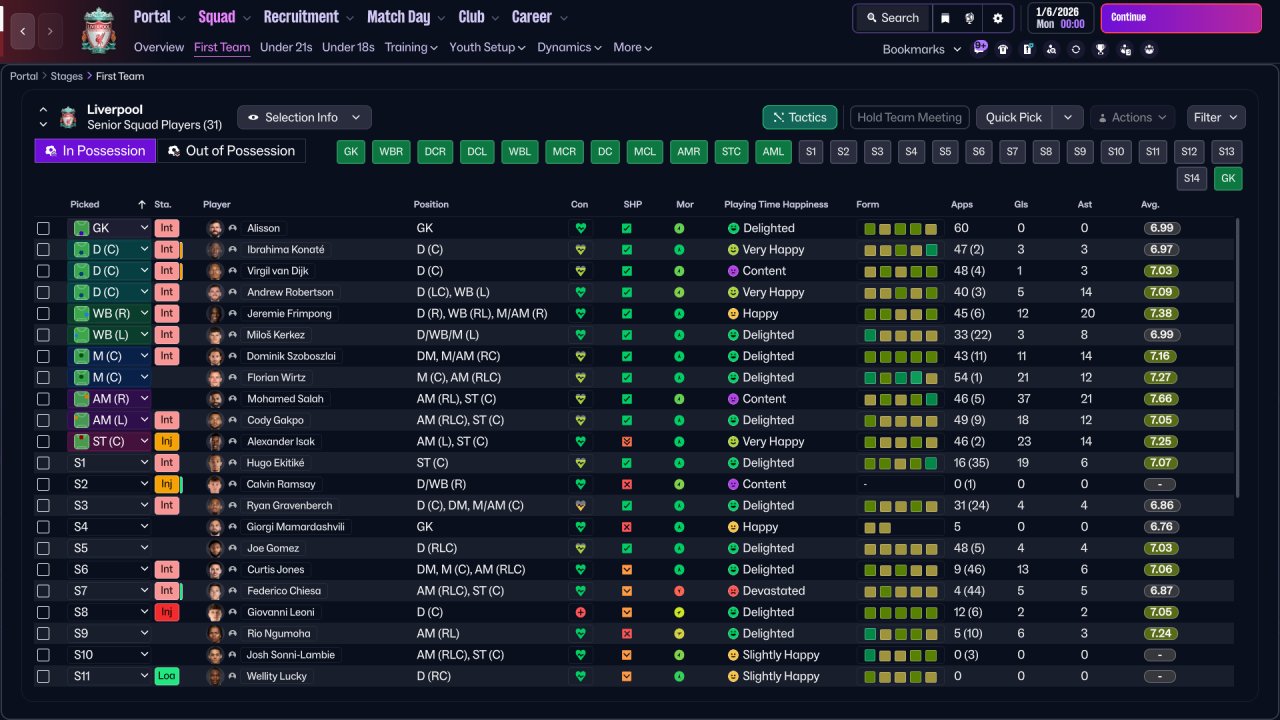Open the Tactics button
Viewport: 1280px width, 720px height.
799,117
